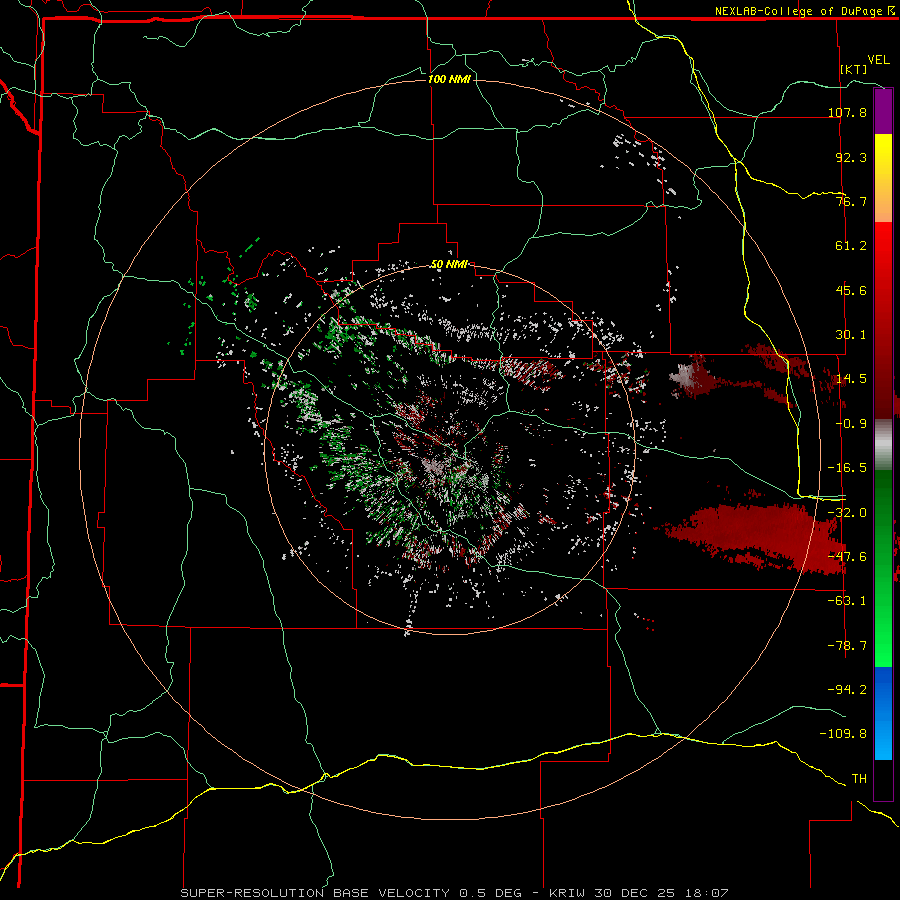Screen dimensions: 900x900
Task: Pick the purple segment of the velocity color bar
Action: (x=883, y=112)
